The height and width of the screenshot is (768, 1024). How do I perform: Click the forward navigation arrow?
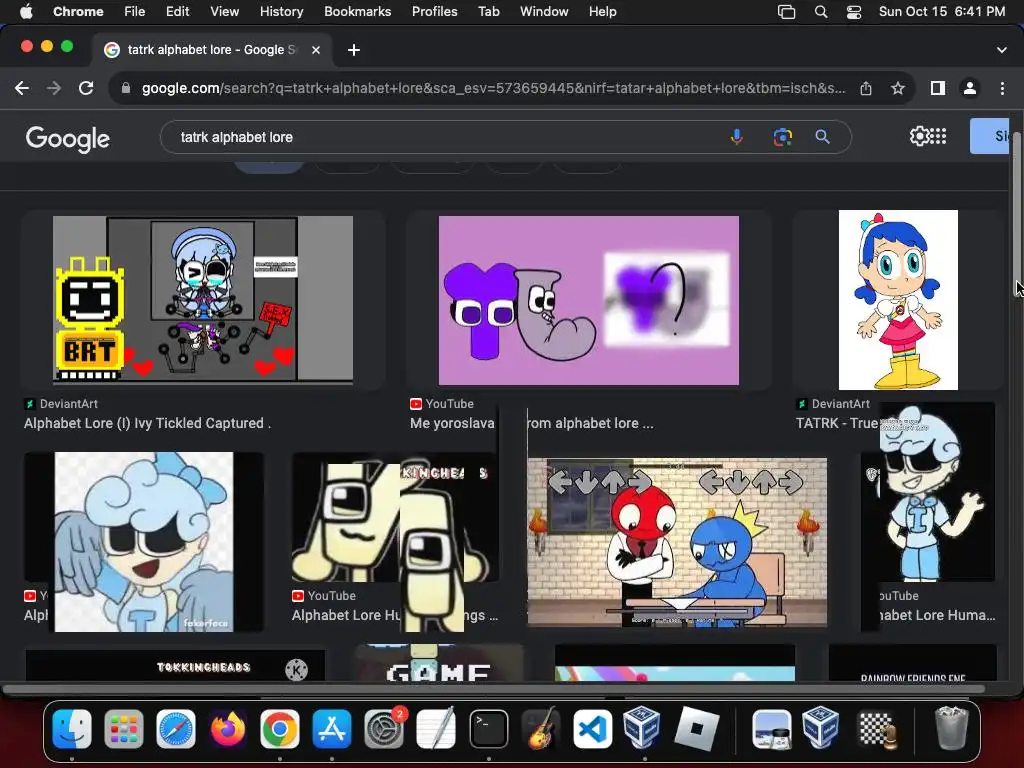click(54, 88)
